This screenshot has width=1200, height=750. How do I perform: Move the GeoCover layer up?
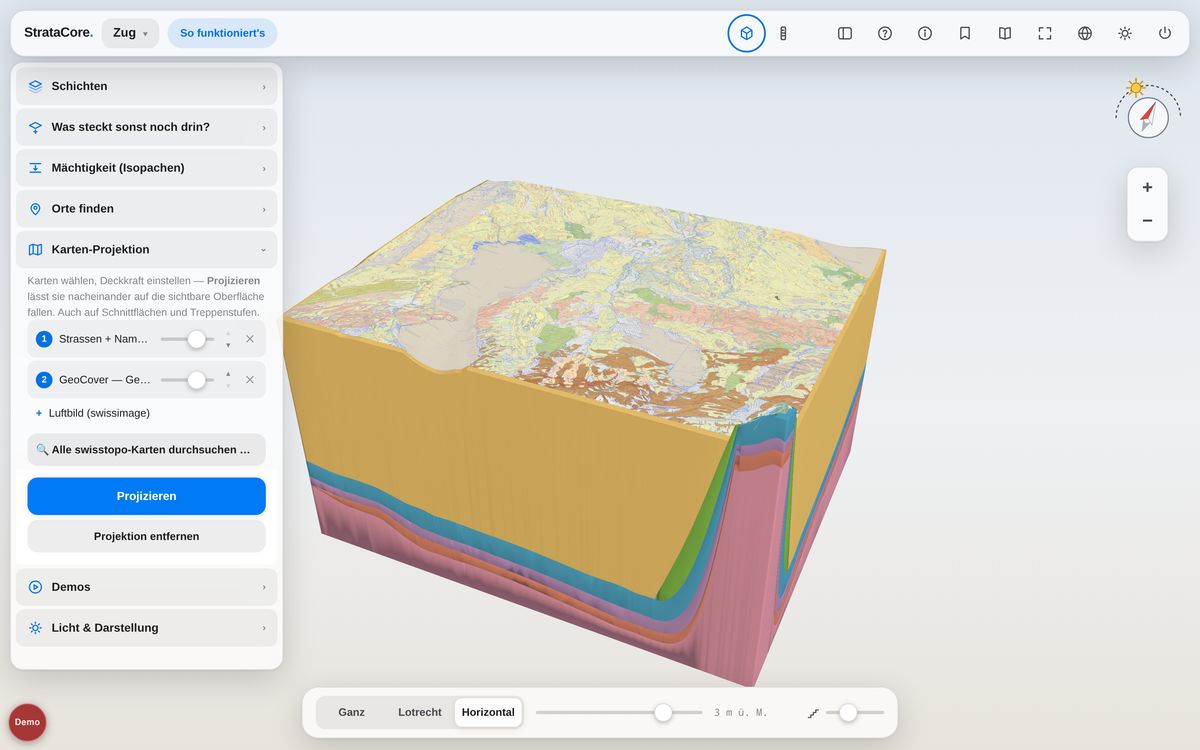point(228,374)
